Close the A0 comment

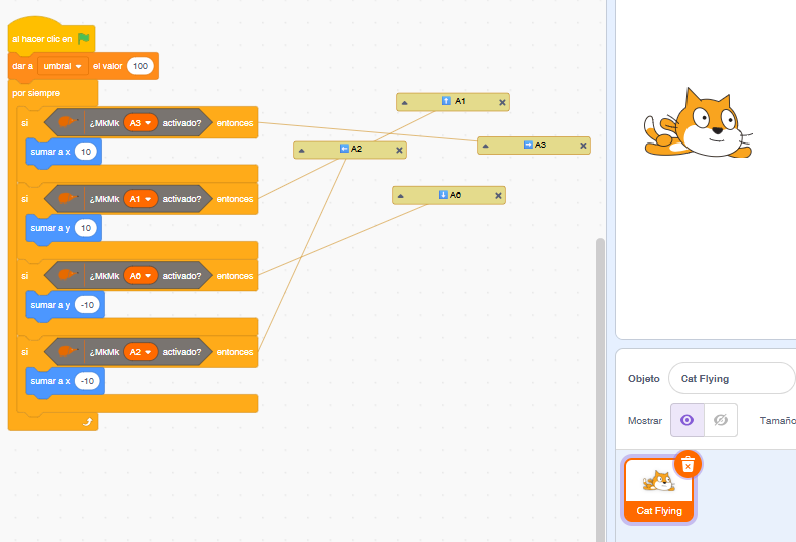point(498,196)
